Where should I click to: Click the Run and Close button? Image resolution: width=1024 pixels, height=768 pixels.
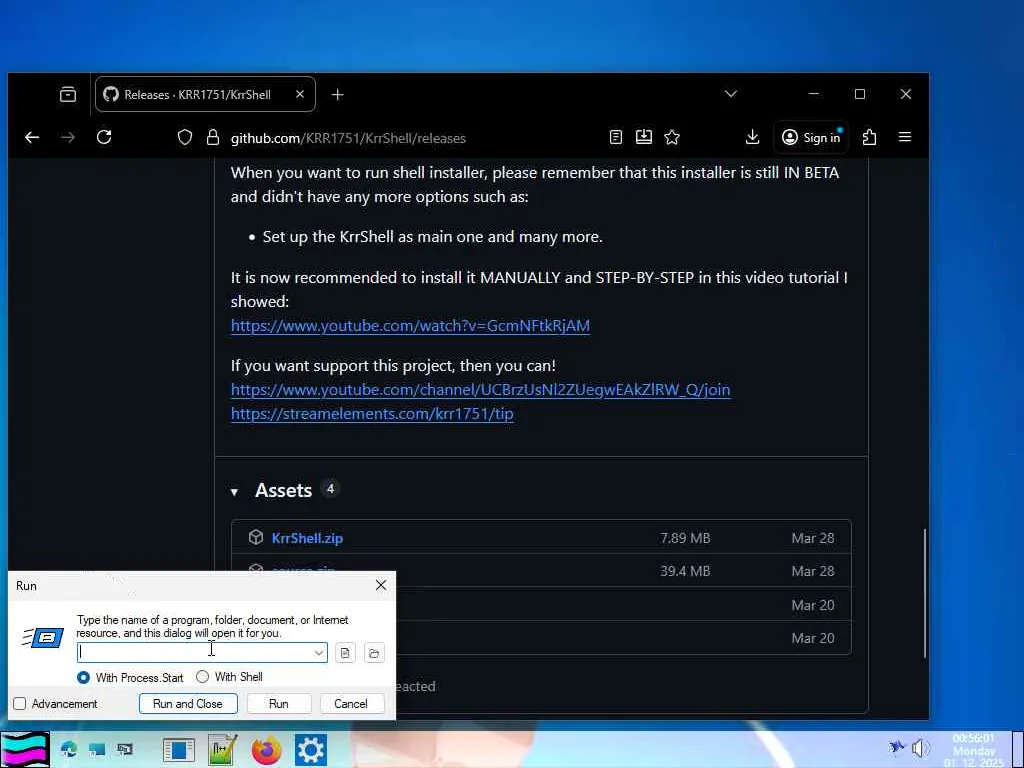(x=188, y=703)
